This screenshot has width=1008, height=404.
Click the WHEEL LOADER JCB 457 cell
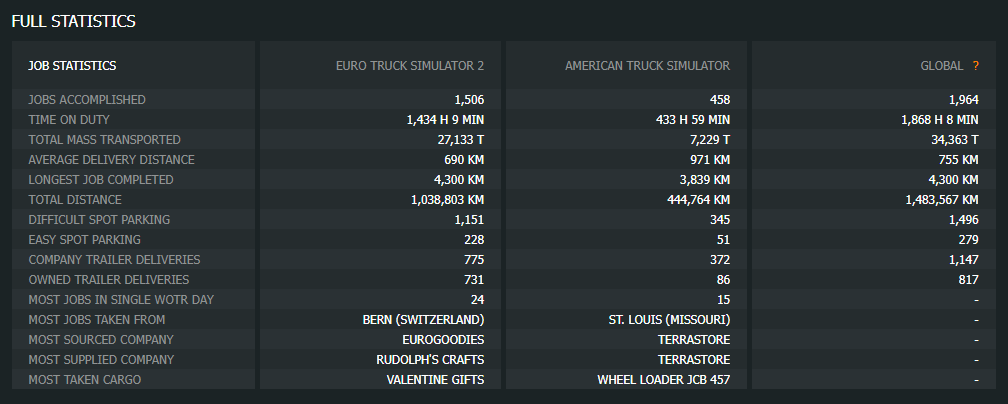663,379
